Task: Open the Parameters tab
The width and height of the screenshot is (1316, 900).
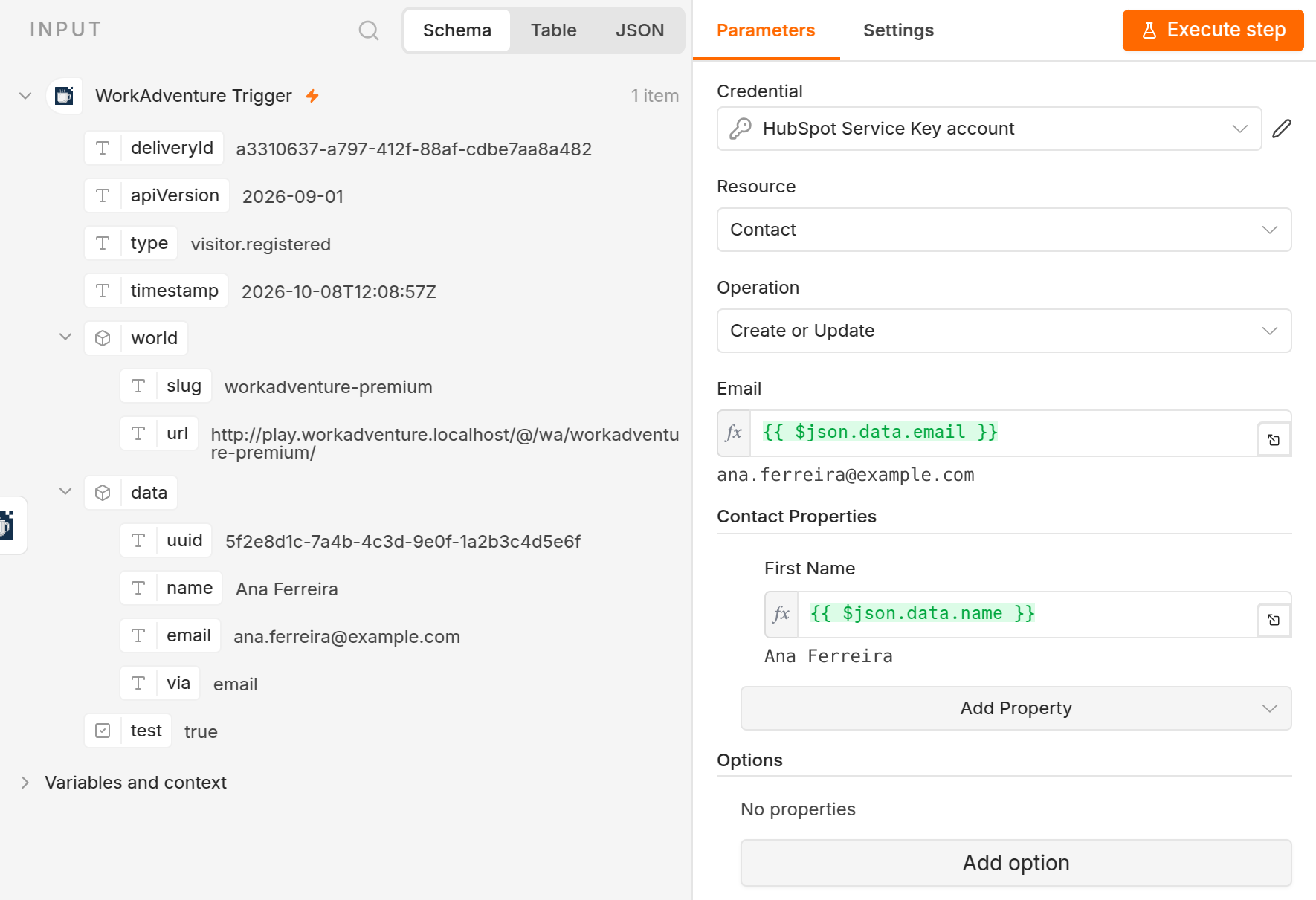Action: [x=766, y=30]
